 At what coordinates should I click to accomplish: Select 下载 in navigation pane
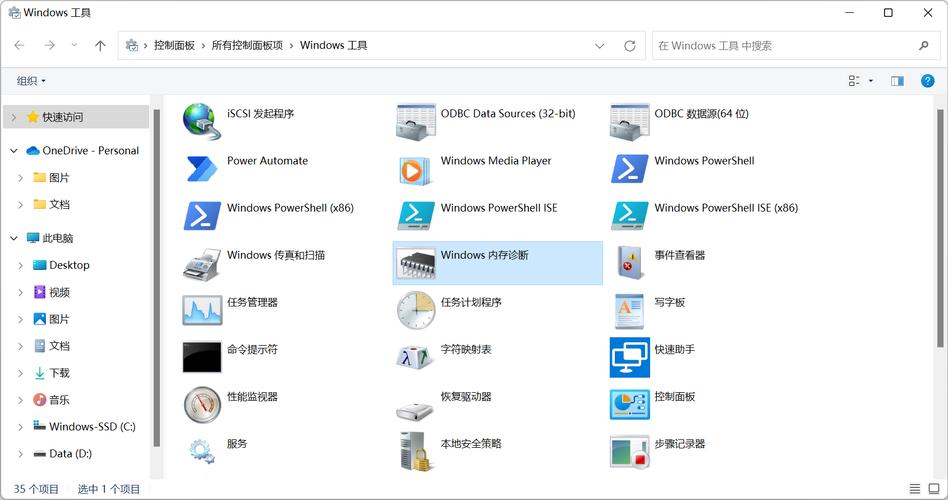[x=59, y=373]
